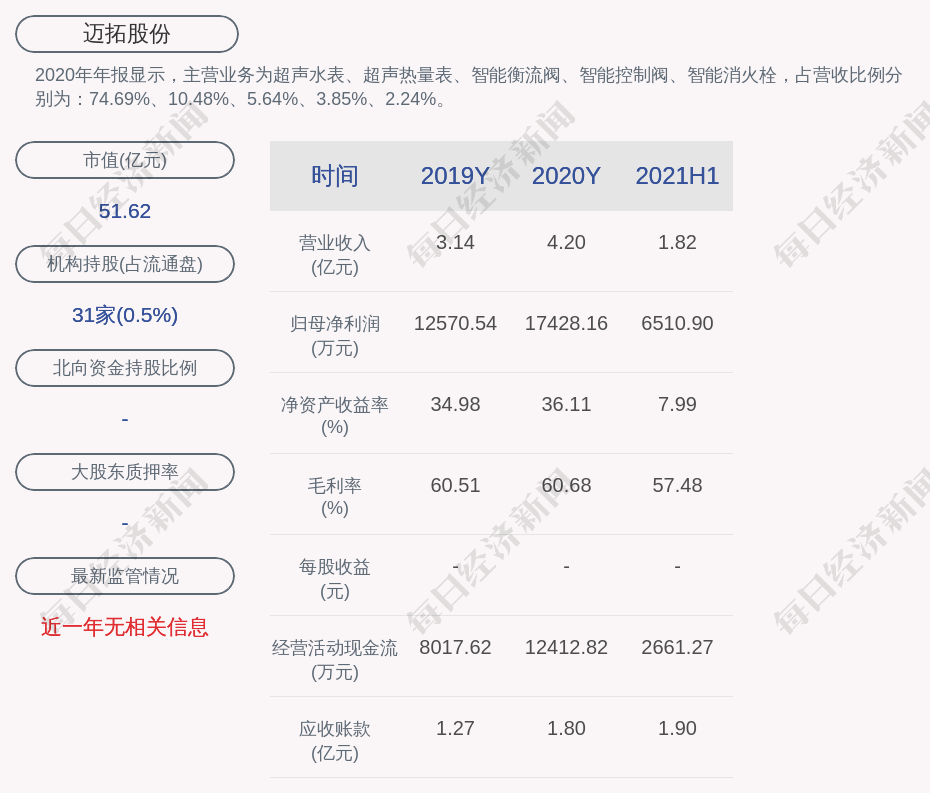Click the 机构持股(占流通盘) label

125,264
